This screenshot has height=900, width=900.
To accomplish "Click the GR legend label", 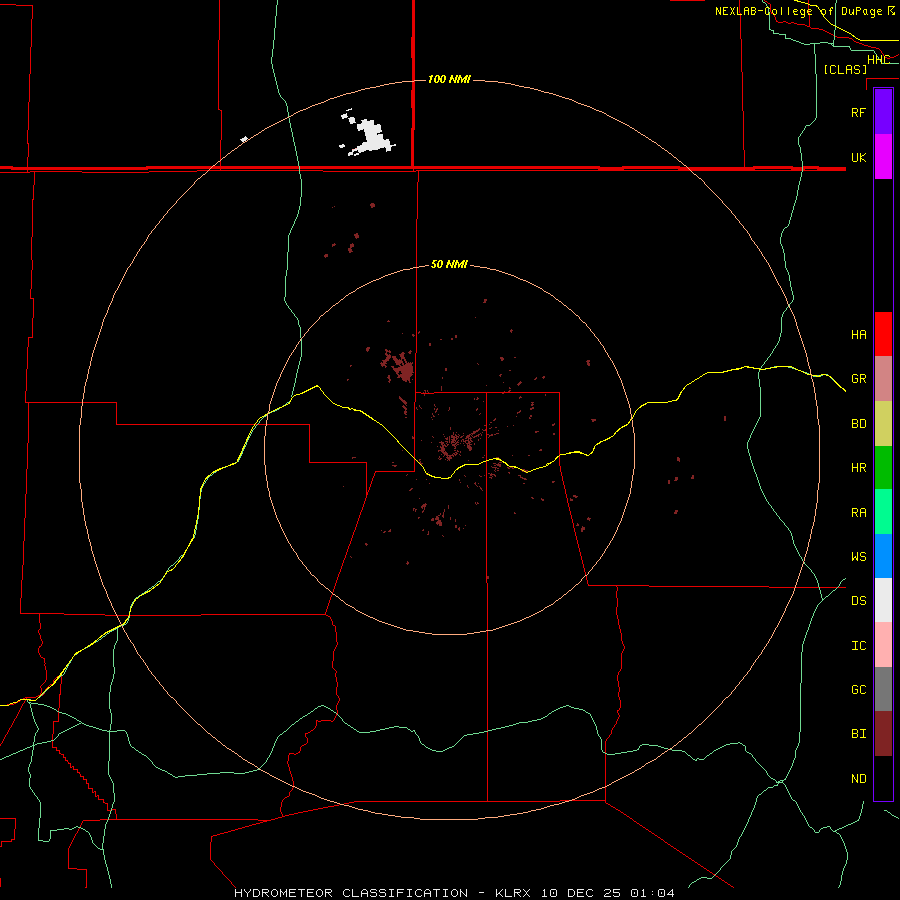I will coord(858,378).
